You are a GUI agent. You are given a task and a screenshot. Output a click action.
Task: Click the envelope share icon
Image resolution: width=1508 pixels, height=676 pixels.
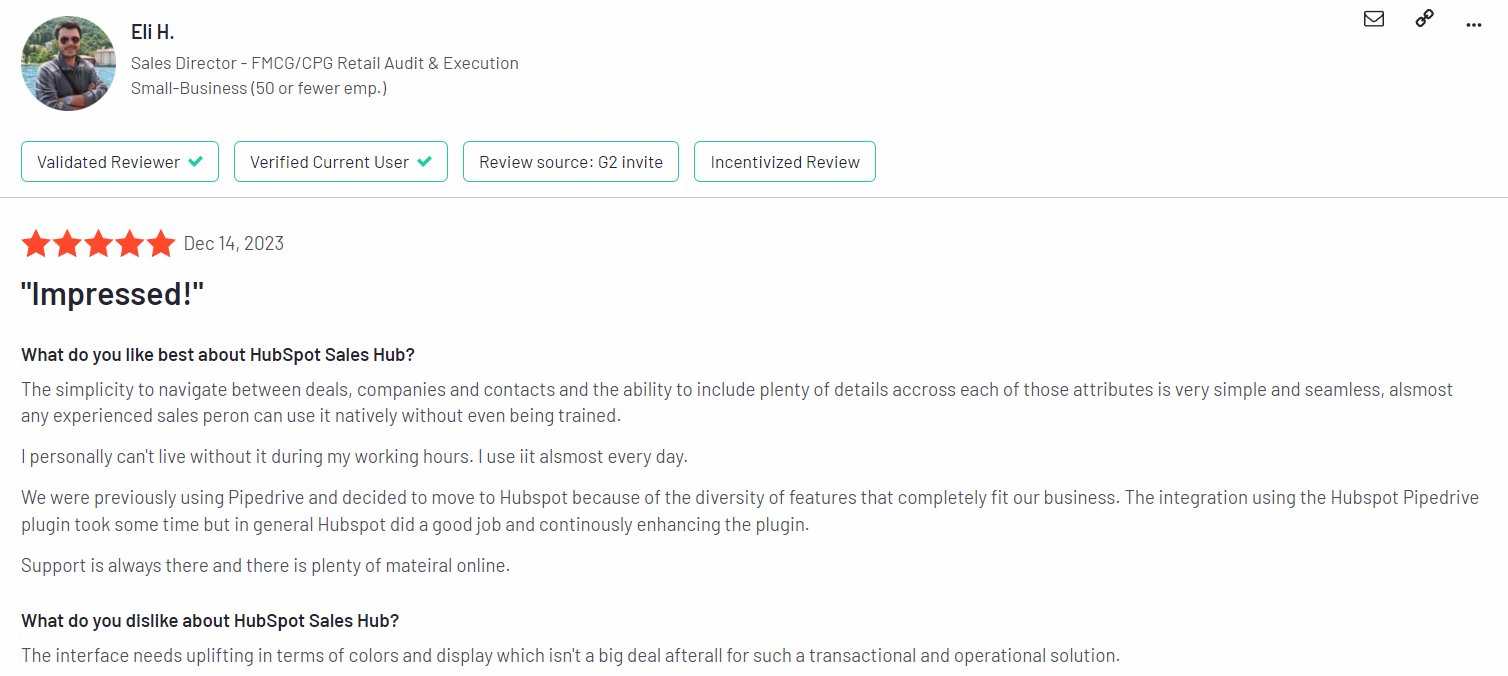point(1373,18)
